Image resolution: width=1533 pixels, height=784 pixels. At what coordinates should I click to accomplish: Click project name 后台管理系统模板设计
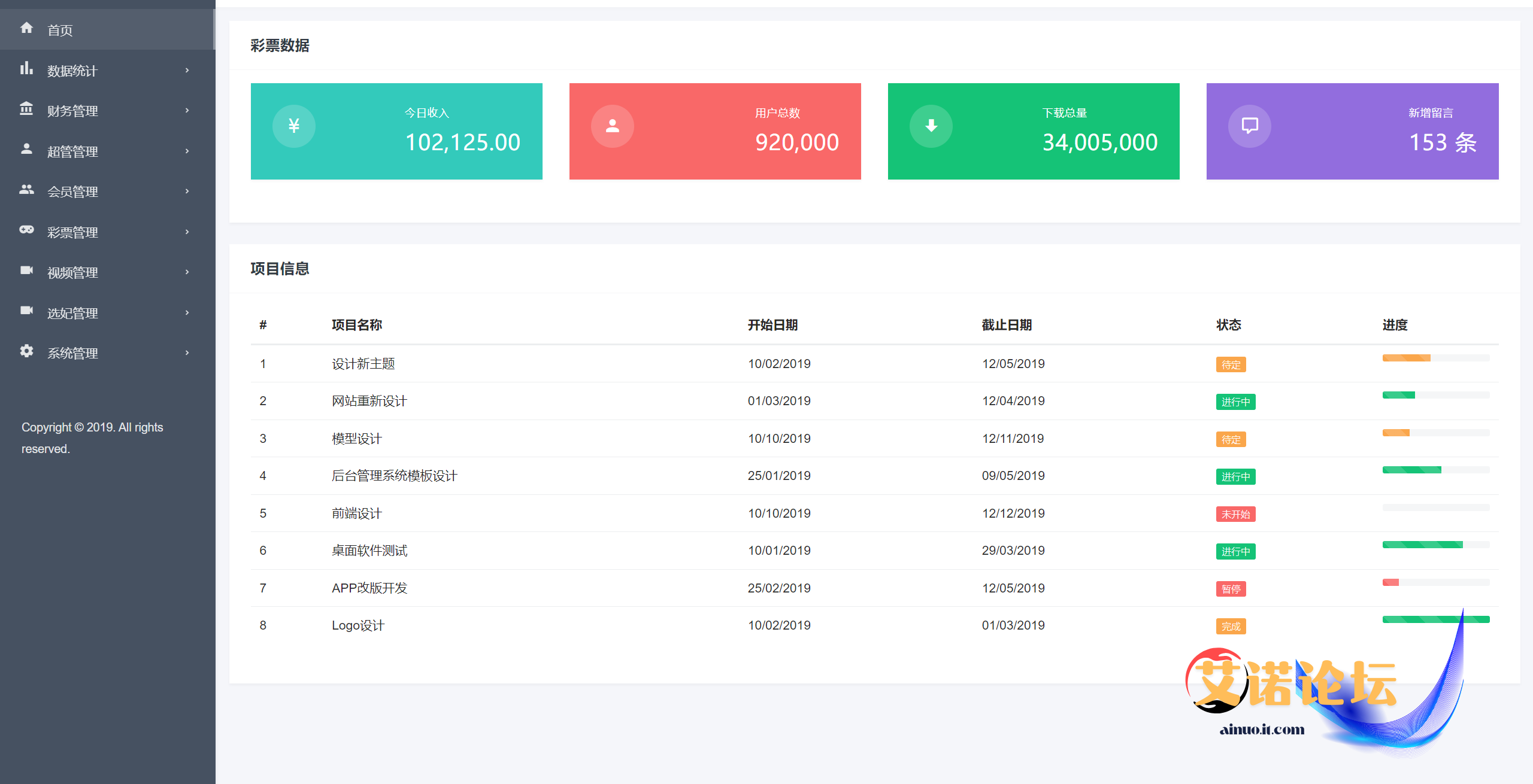(395, 476)
